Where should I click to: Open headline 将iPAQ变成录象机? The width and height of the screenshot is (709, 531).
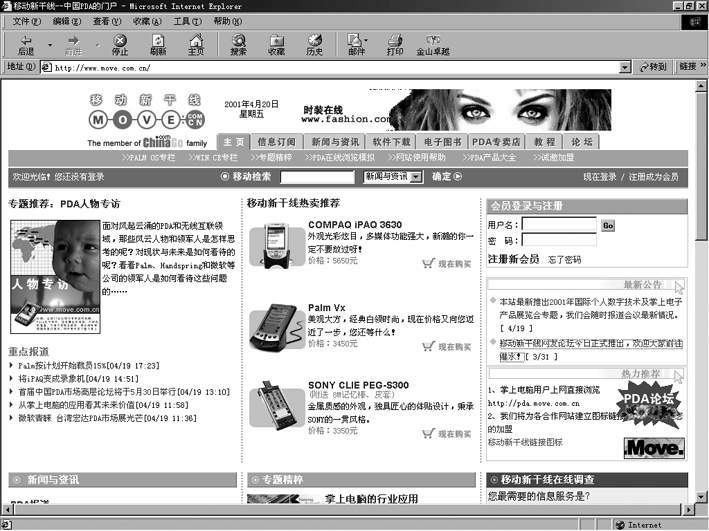[x=78, y=379]
